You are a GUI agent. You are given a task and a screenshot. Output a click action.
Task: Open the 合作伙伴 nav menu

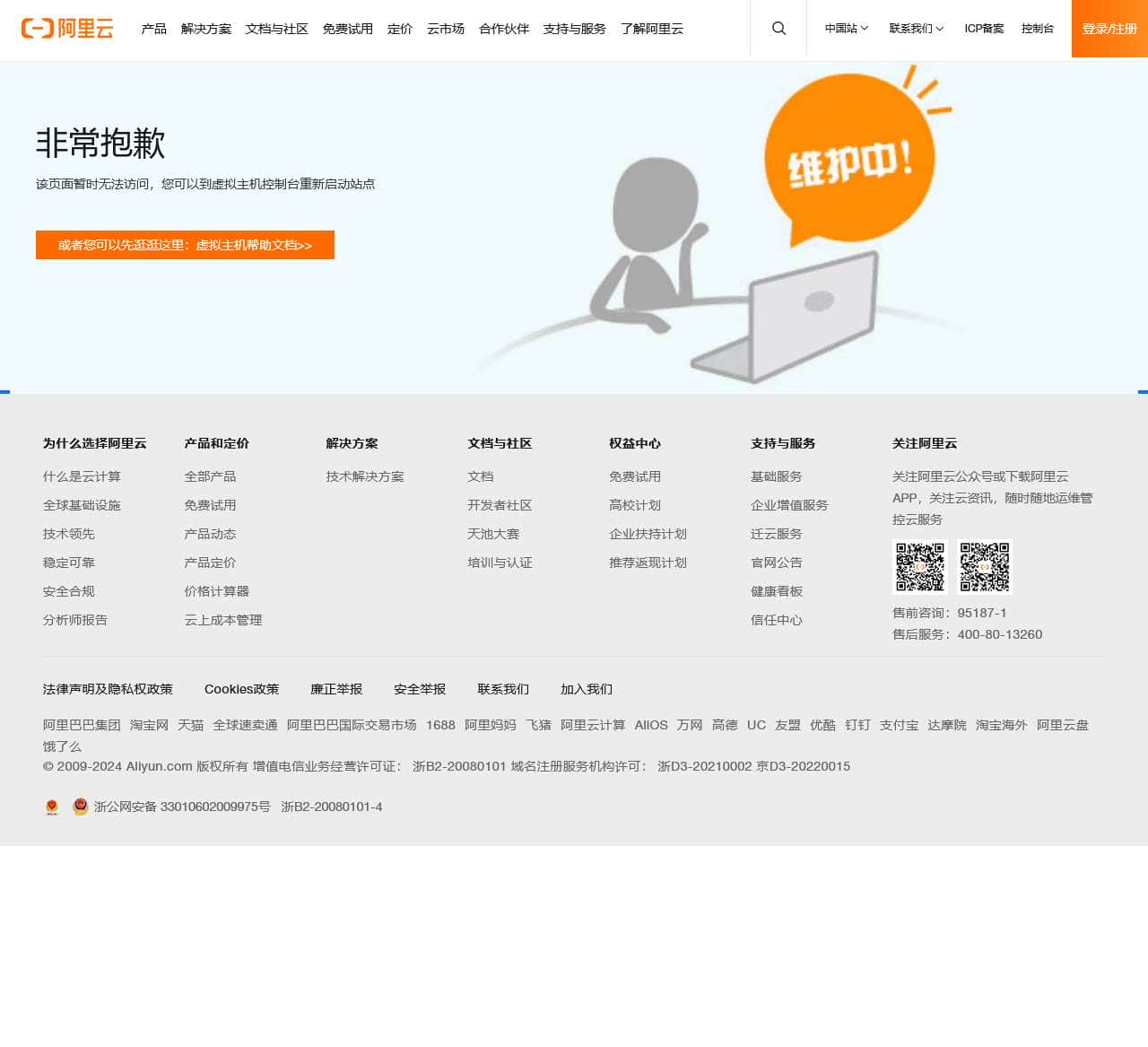(x=504, y=29)
